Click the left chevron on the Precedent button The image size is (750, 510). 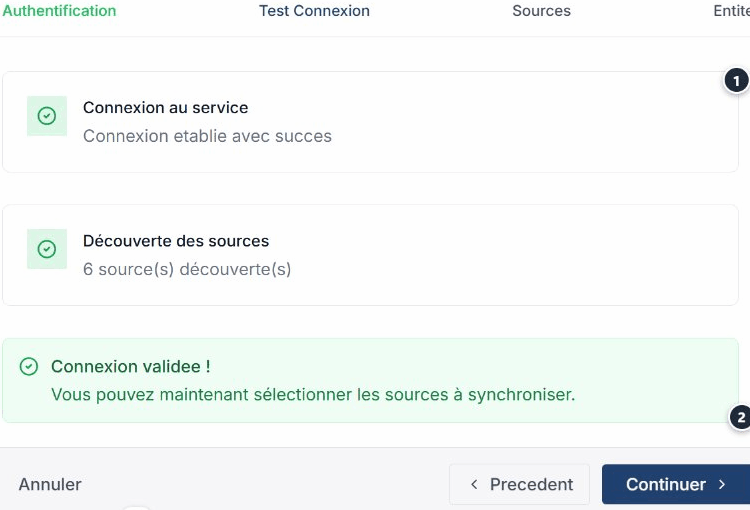point(474,485)
